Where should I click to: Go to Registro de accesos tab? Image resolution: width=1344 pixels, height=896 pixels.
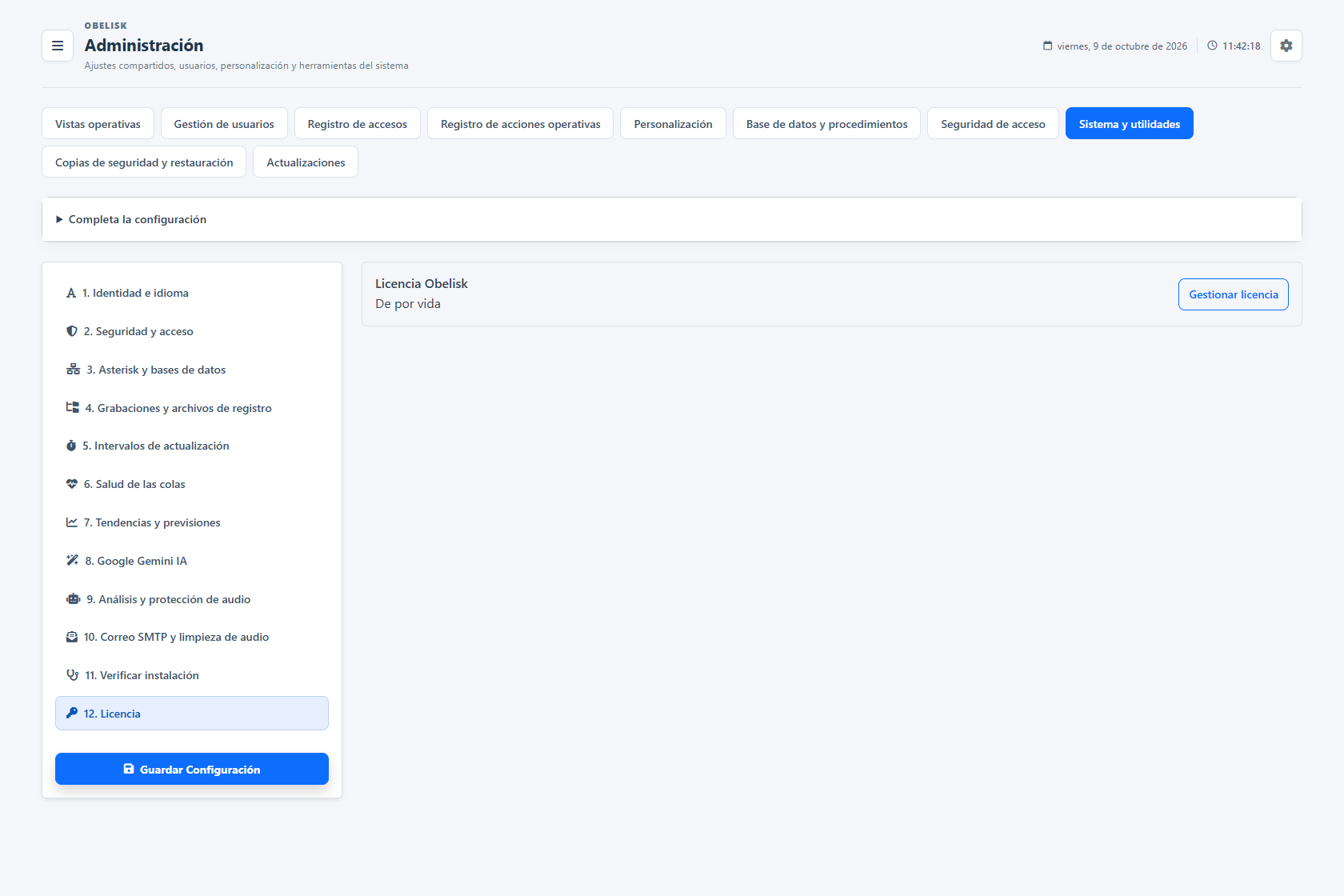358,124
